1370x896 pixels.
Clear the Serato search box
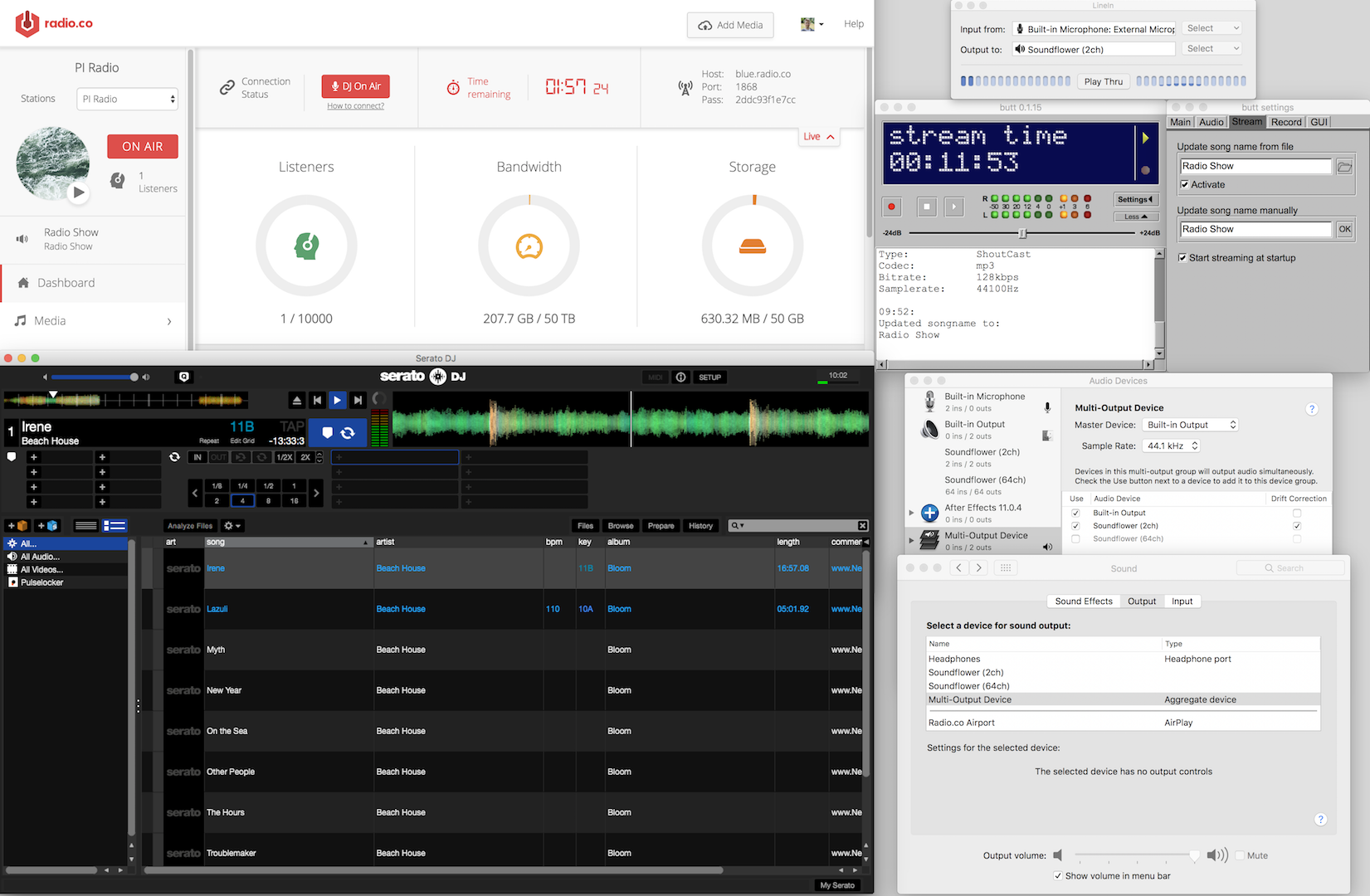point(863,526)
